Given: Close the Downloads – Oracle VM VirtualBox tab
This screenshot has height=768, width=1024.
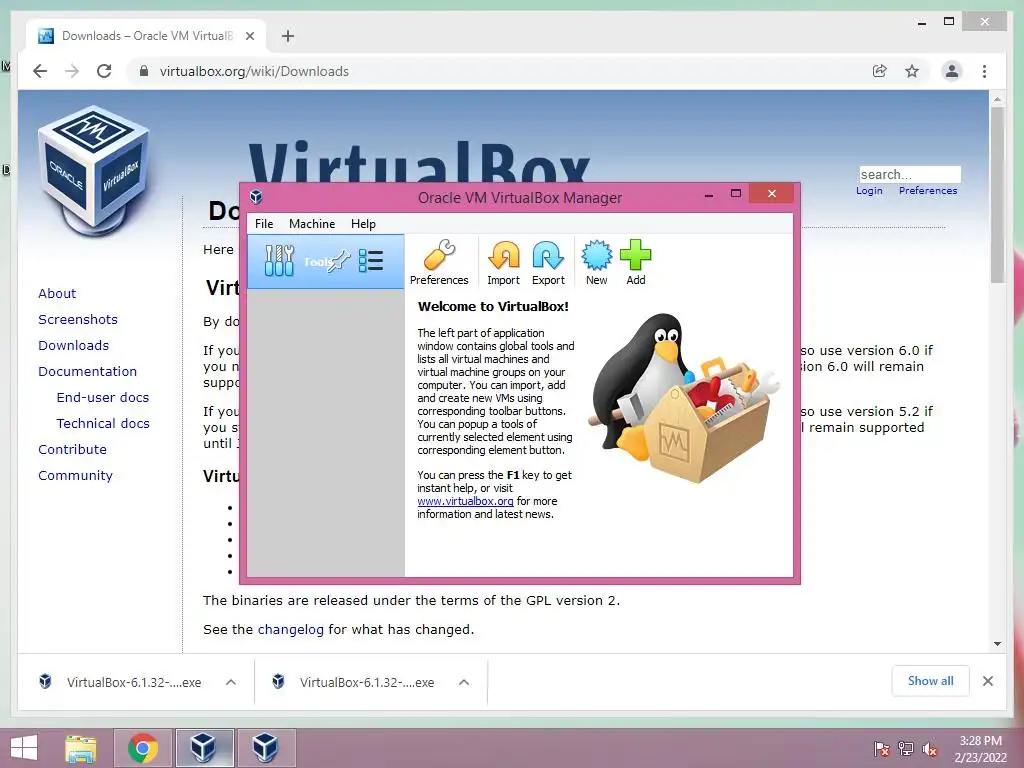Looking at the screenshot, I should point(249,36).
